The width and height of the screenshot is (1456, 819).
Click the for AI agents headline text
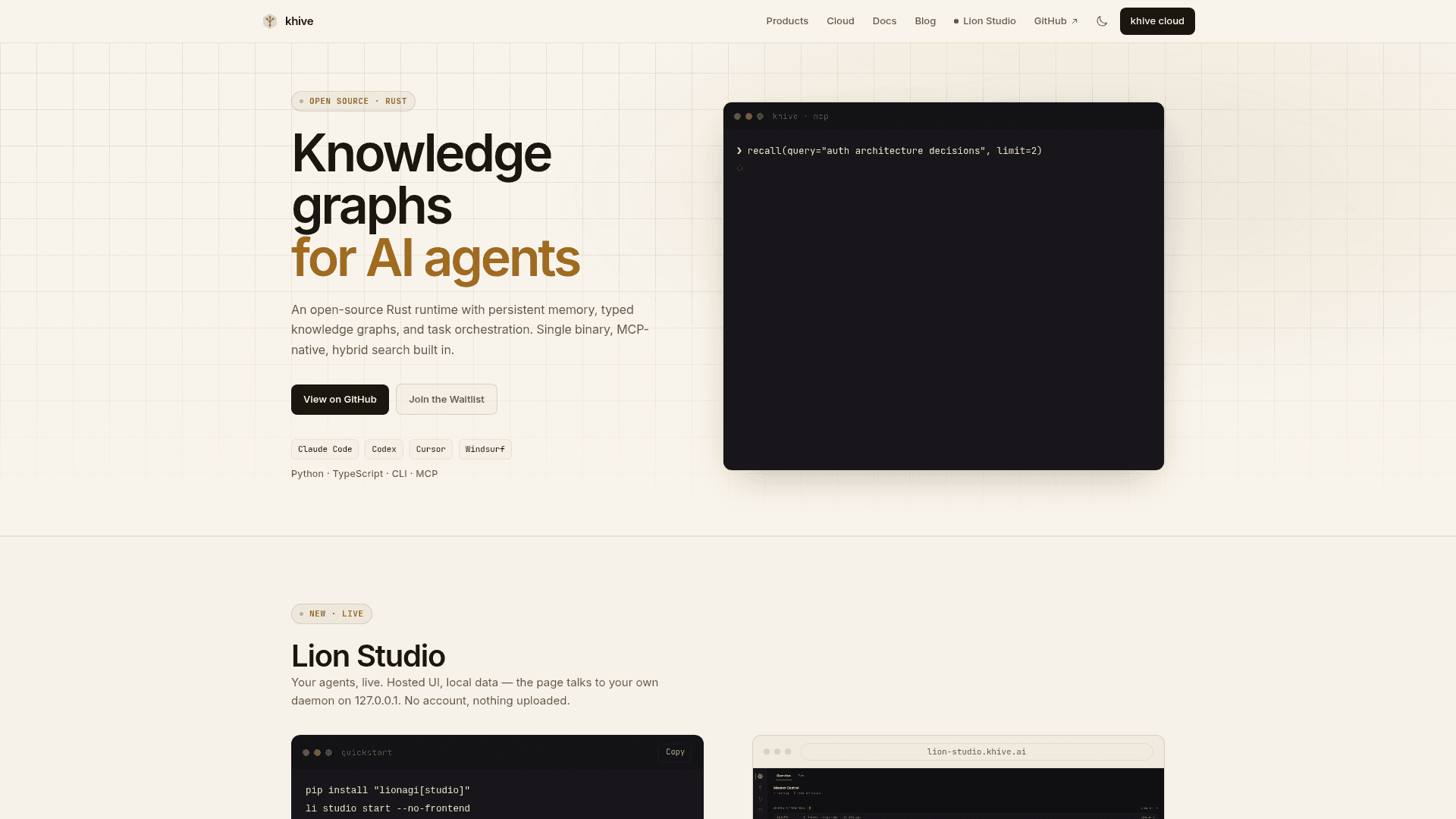coord(435,258)
